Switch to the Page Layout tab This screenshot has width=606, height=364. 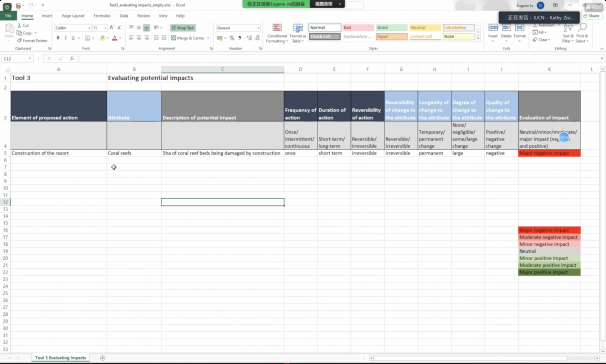pyautogui.click(x=73, y=16)
